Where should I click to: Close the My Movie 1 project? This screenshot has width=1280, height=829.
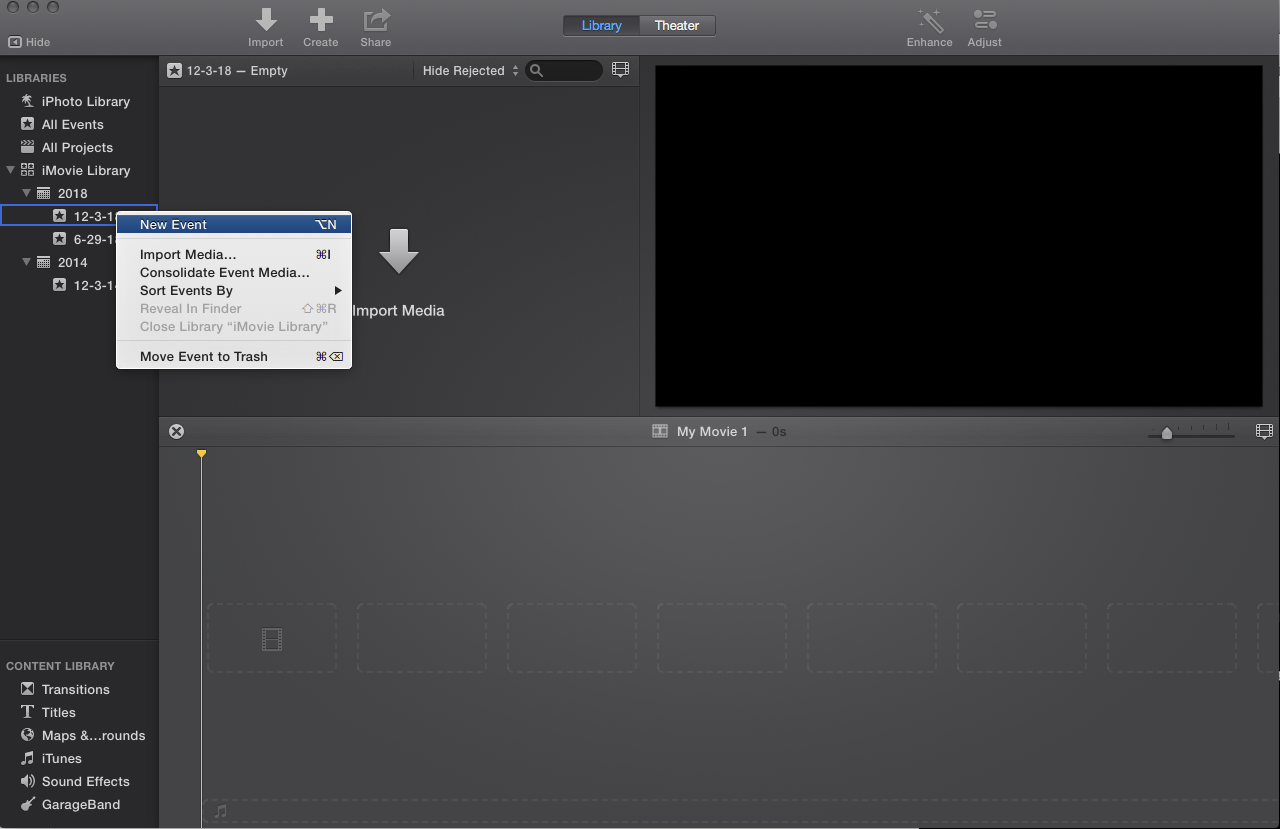click(x=177, y=431)
